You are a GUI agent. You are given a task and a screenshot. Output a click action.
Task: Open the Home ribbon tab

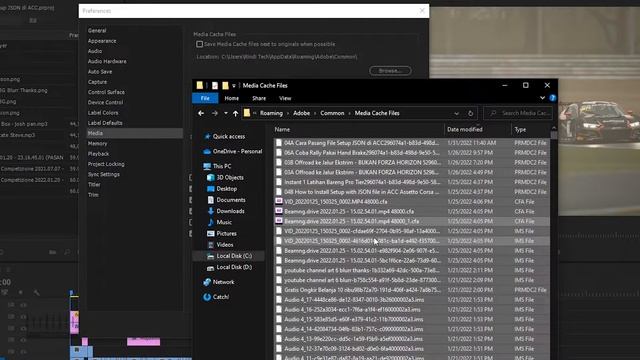[x=231, y=98]
